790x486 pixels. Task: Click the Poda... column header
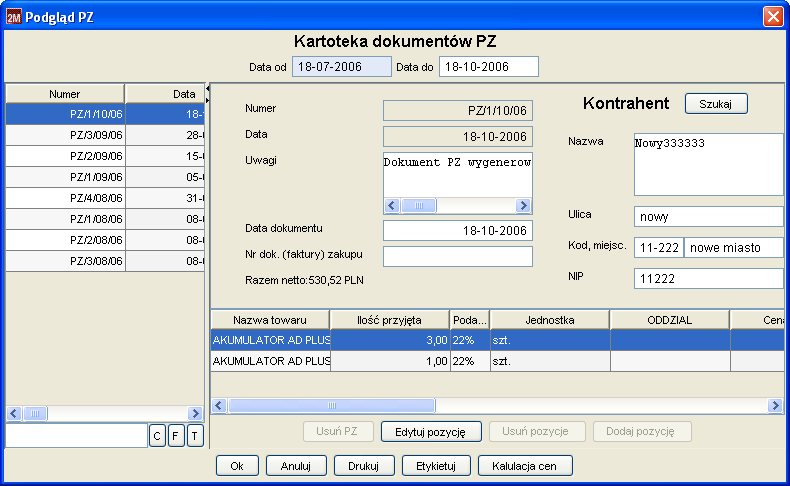coord(470,320)
